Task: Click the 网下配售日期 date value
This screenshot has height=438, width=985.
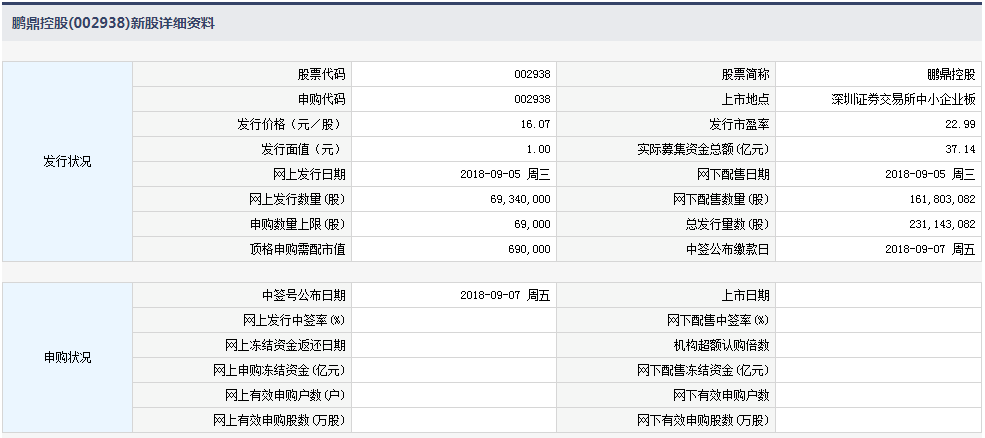Action: coord(930,174)
